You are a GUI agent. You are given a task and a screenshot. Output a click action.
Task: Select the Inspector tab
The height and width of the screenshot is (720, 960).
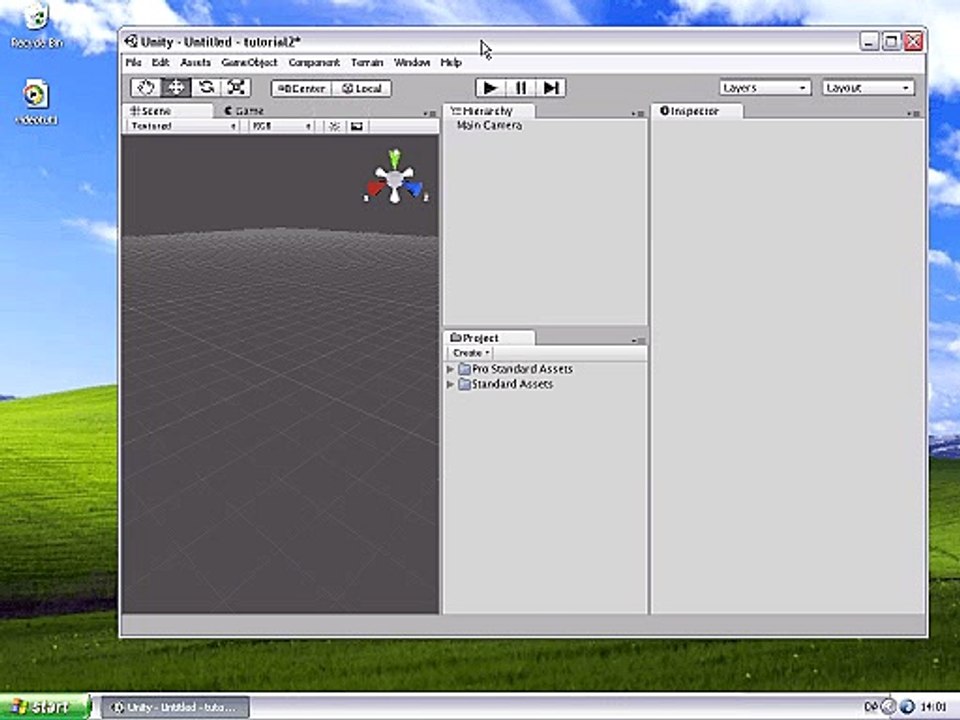pyautogui.click(x=697, y=111)
